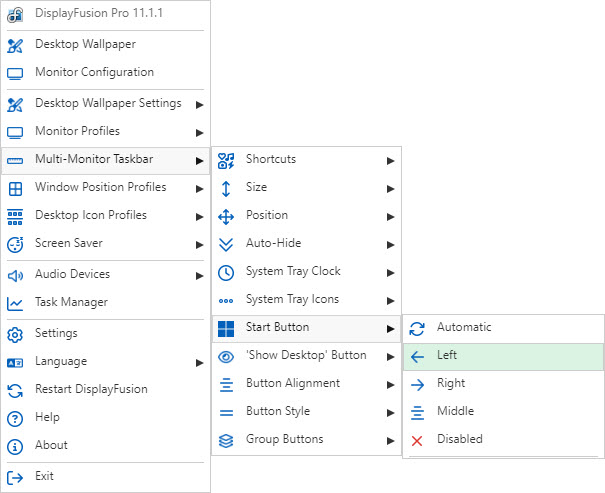The width and height of the screenshot is (605, 493).
Task: Click the Monitor Configuration screen icon
Action: coord(15,73)
